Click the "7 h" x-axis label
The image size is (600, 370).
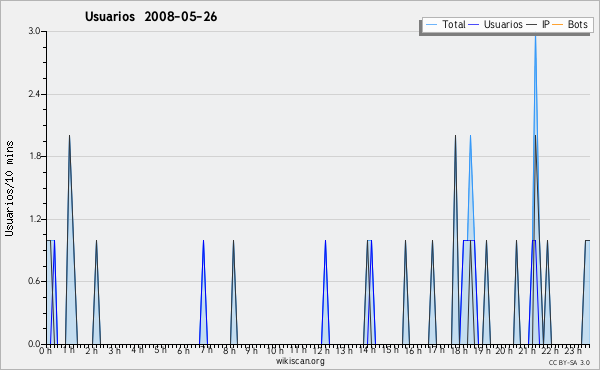(x=206, y=350)
